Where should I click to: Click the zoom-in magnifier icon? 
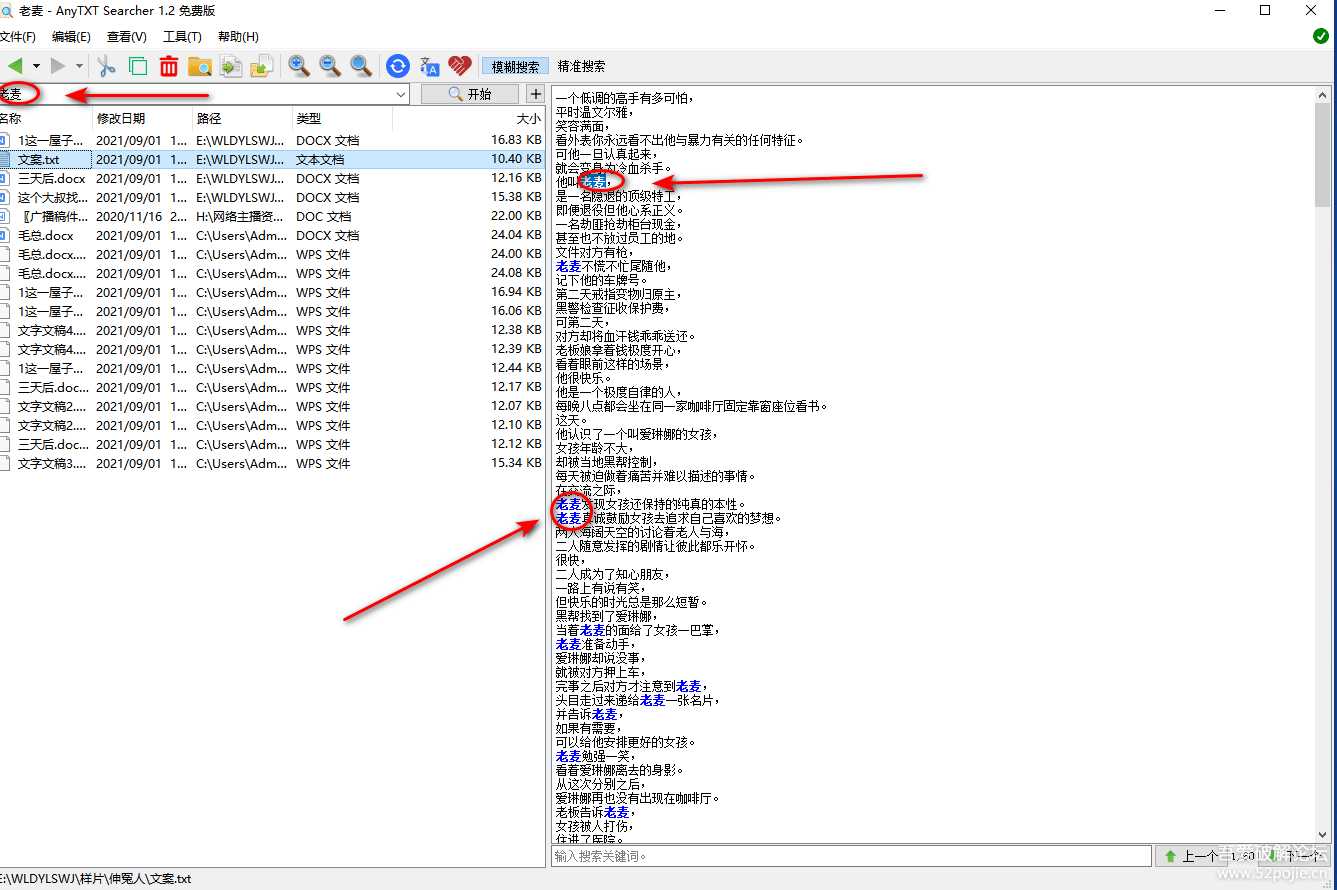pyautogui.click(x=296, y=65)
